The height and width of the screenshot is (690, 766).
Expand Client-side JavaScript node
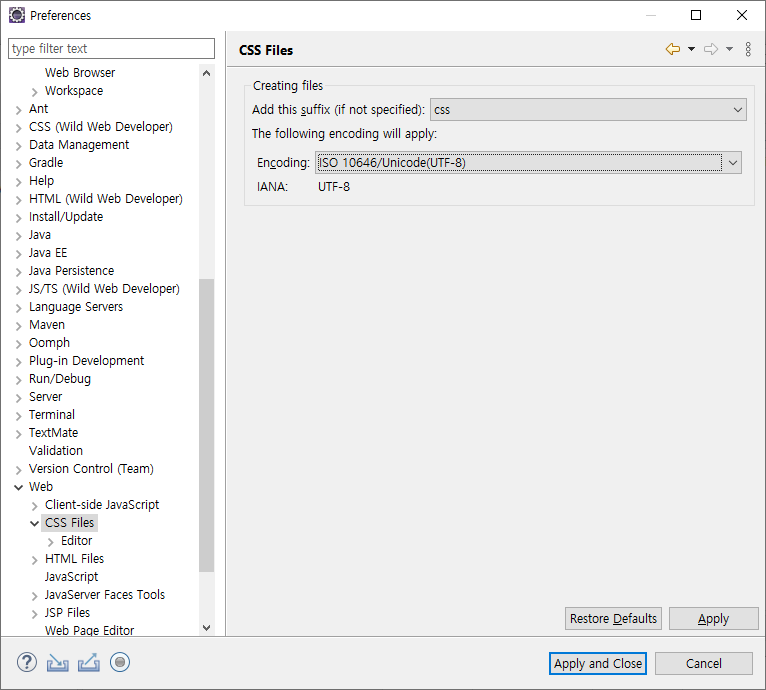(34, 506)
